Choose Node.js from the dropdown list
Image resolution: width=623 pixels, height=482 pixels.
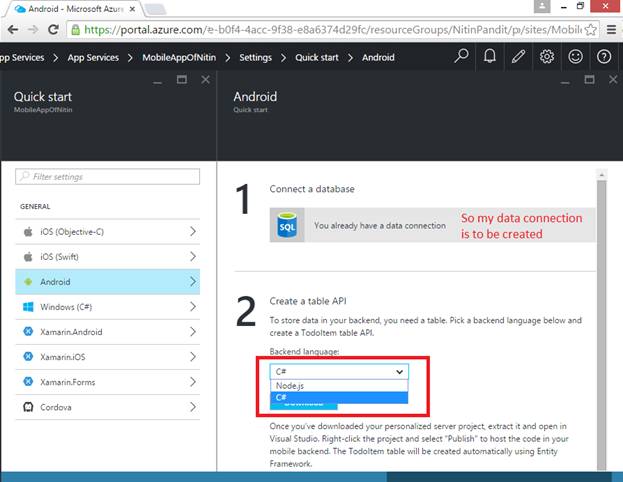339,385
